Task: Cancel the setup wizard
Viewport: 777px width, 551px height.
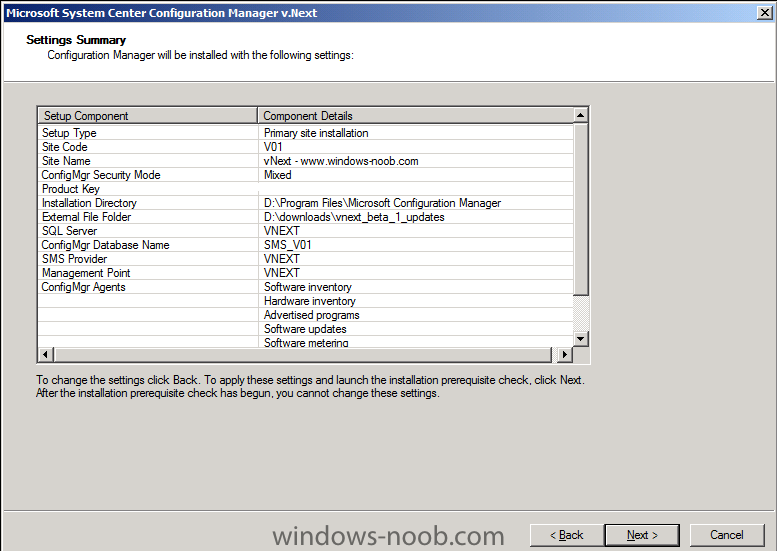Action: tap(726, 535)
